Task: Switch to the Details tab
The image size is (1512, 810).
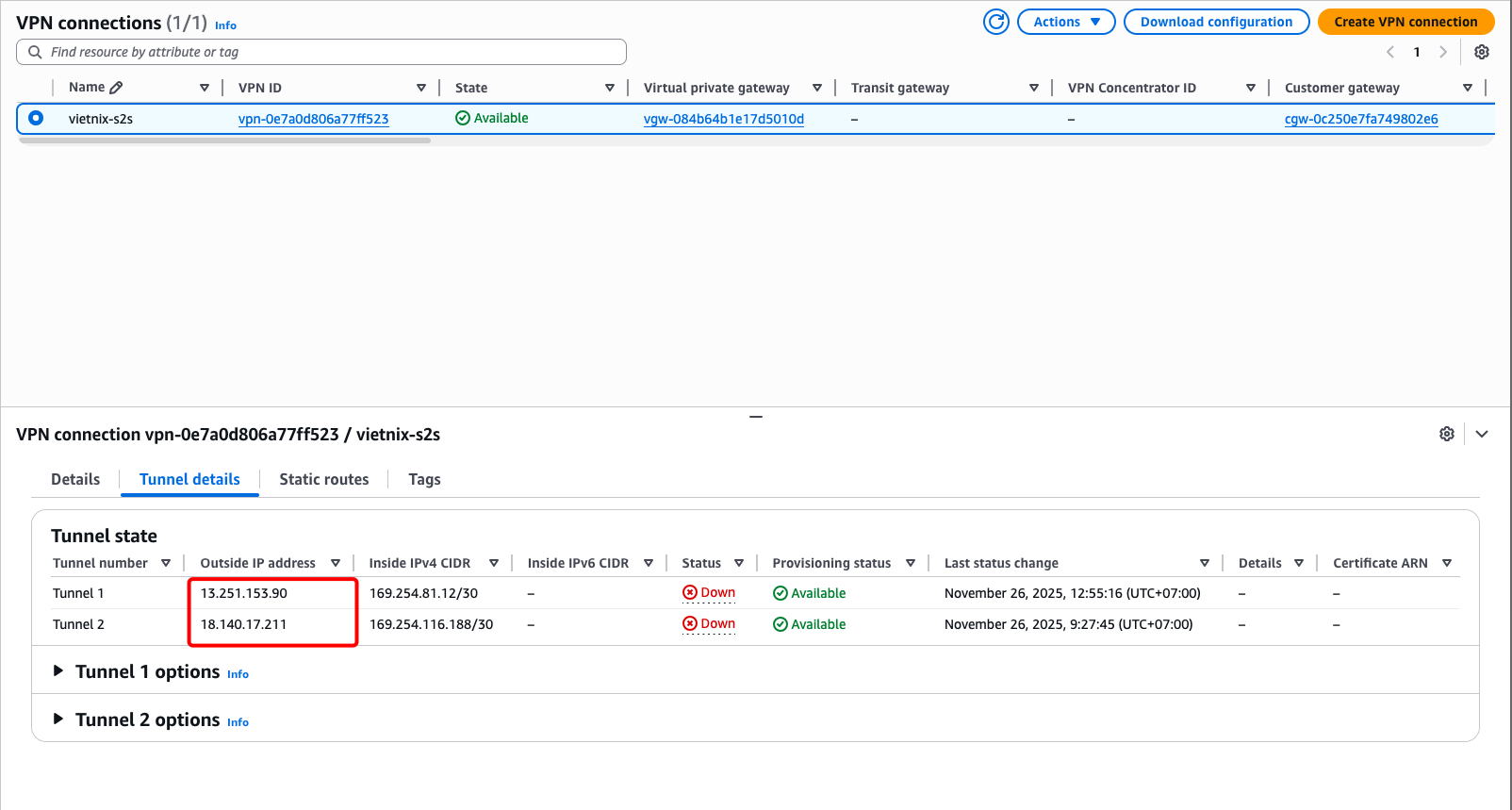Action: pos(75,479)
